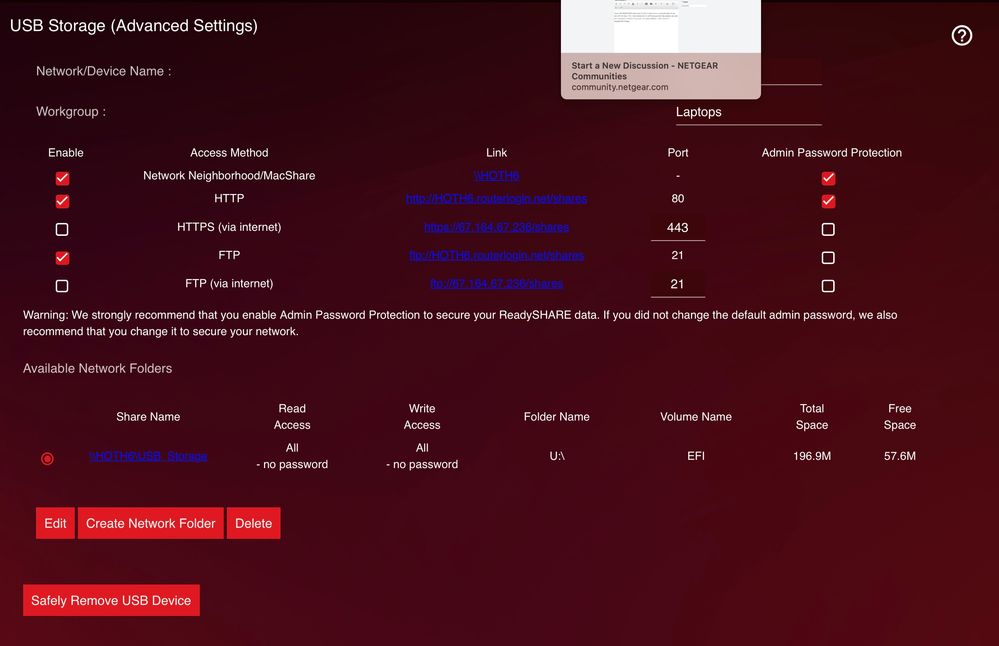The image size is (999, 646).
Task: Select the USB_Storage share radio button
Action: coord(47,458)
